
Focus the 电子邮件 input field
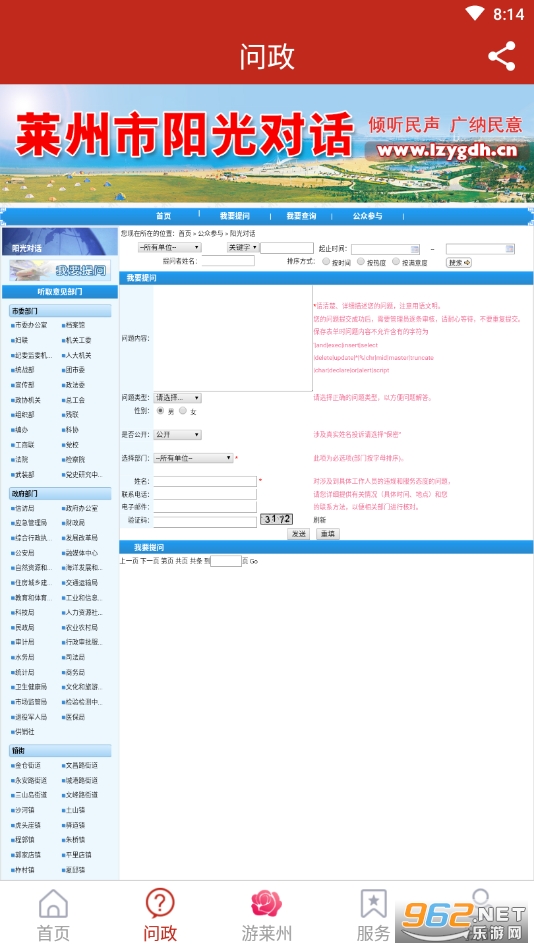coord(205,507)
